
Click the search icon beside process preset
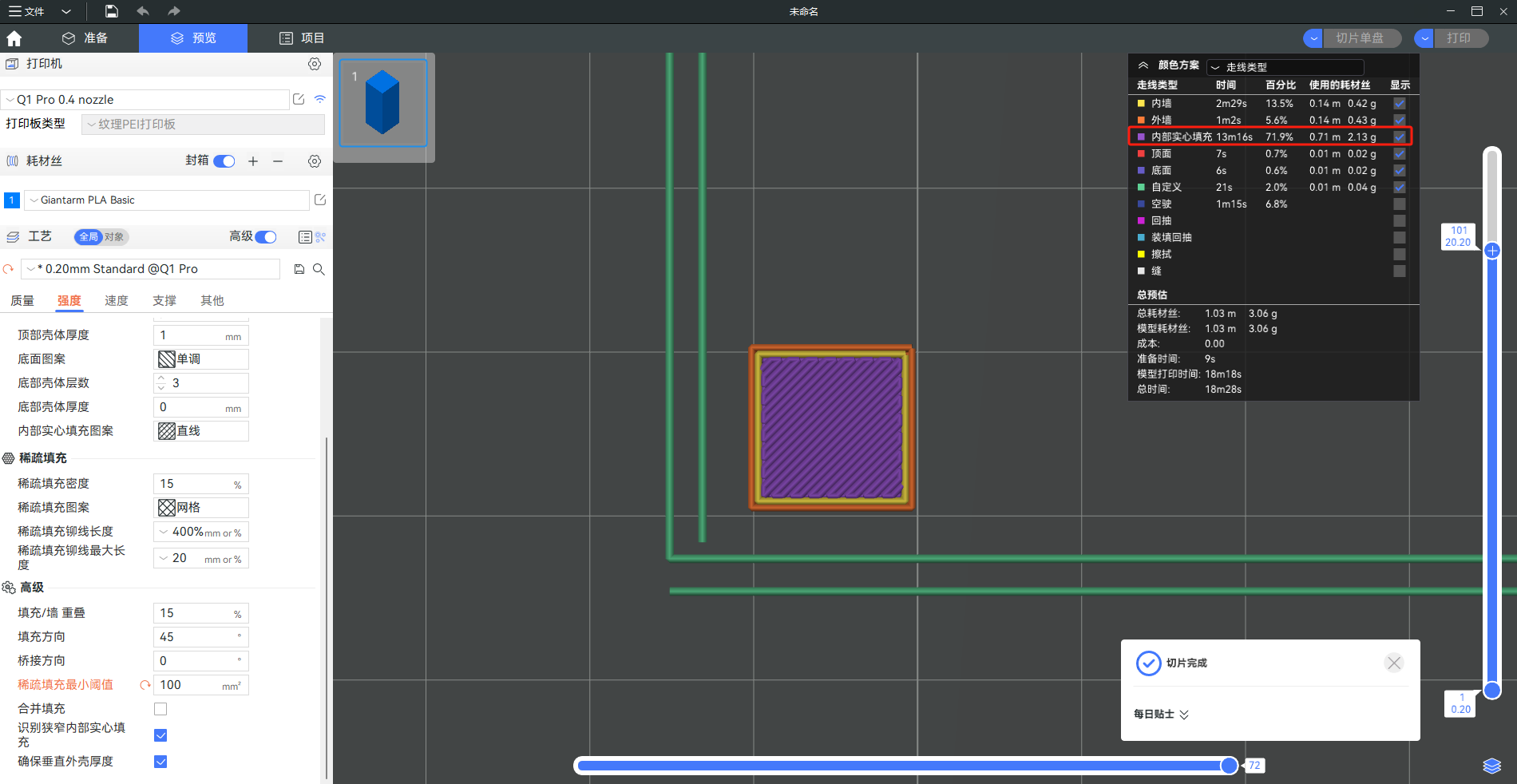[x=319, y=269]
